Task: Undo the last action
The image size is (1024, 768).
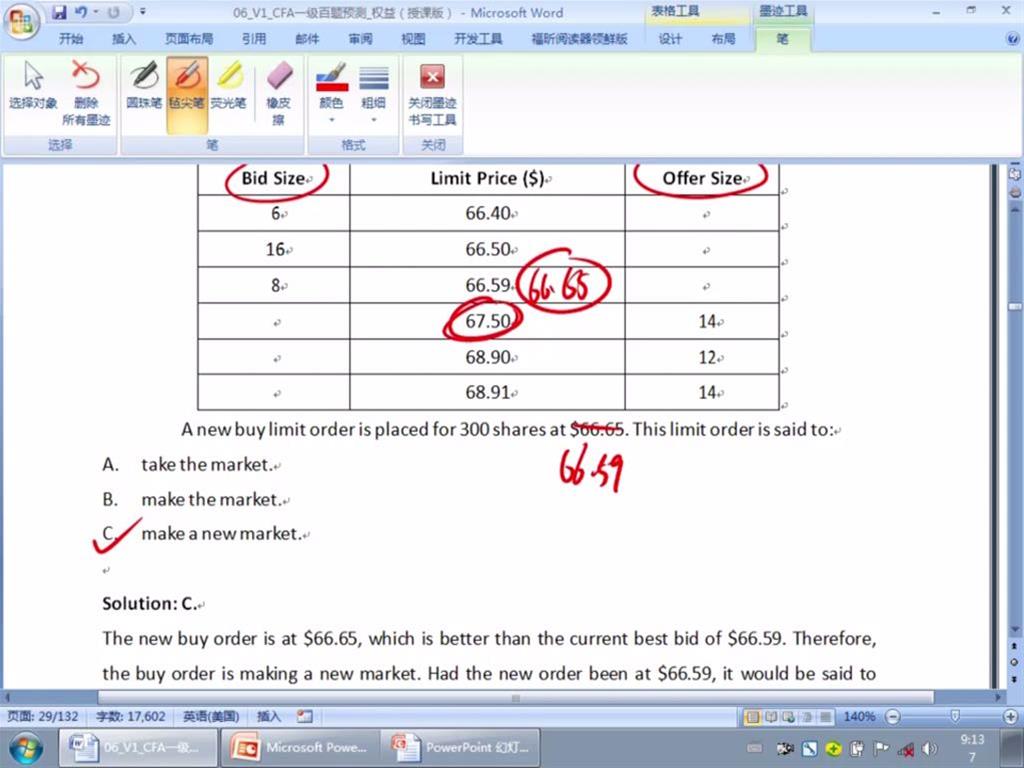Action: pyautogui.click(x=81, y=12)
